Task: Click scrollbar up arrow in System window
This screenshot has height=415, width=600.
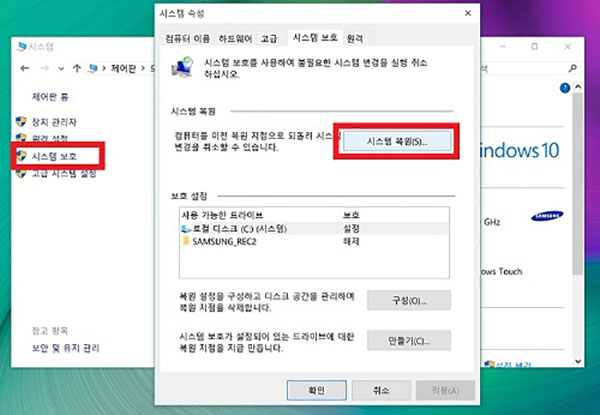Action: coord(578,87)
